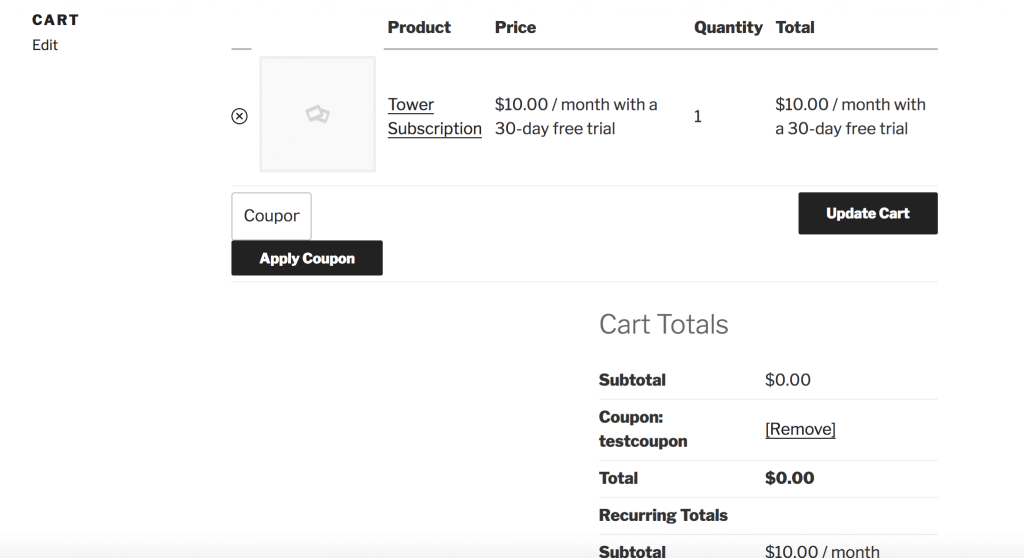Select the bold $0.00 Total amount
The image size is (1024, 558).
click(x=790, y=478)
